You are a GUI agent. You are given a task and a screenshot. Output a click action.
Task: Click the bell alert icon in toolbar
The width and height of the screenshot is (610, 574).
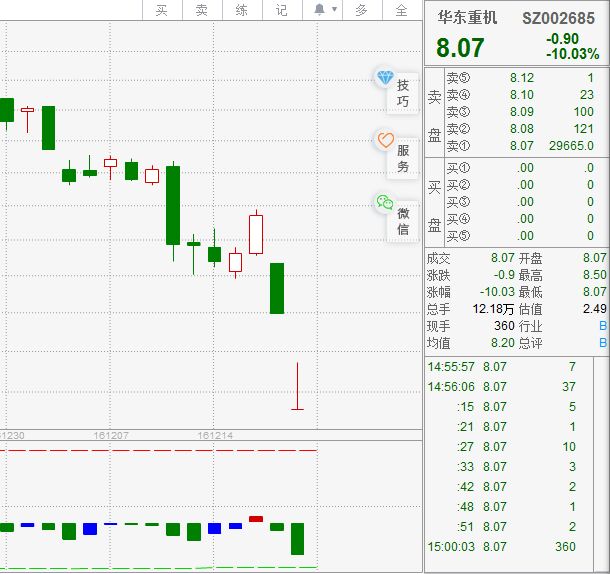pos(319,10)
